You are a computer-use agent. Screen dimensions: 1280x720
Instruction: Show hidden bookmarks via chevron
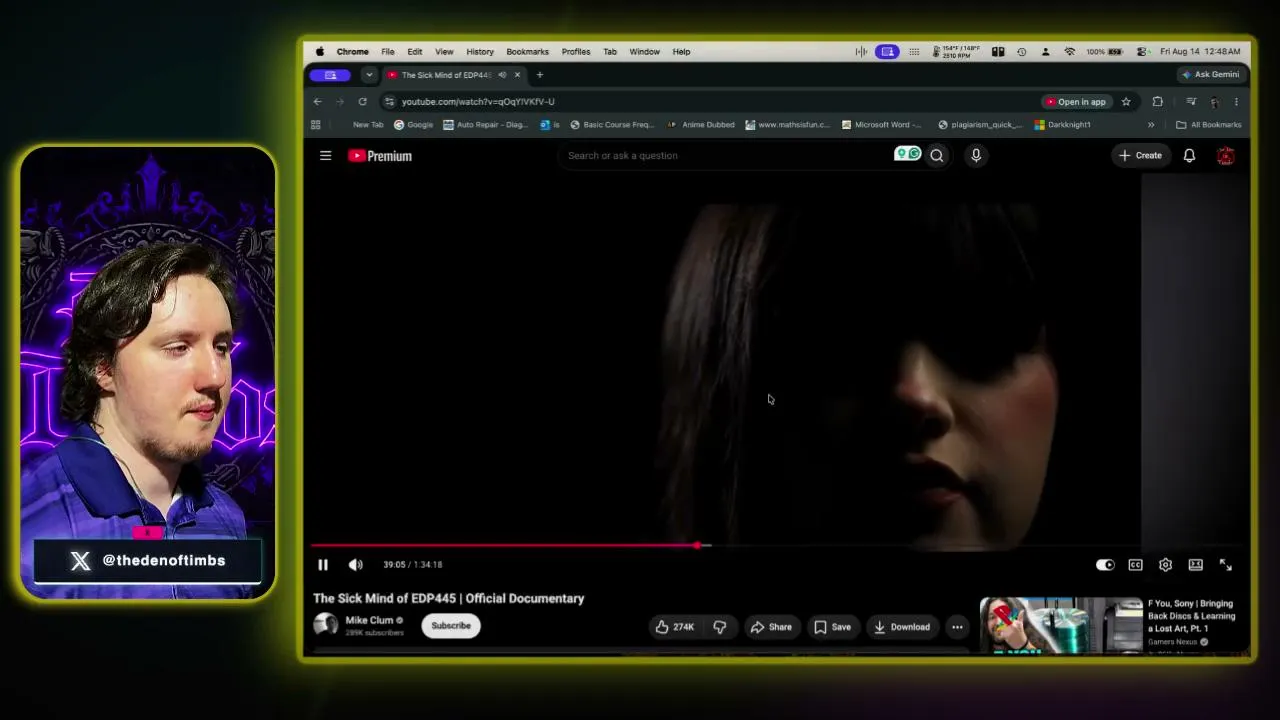[1151, 125]
